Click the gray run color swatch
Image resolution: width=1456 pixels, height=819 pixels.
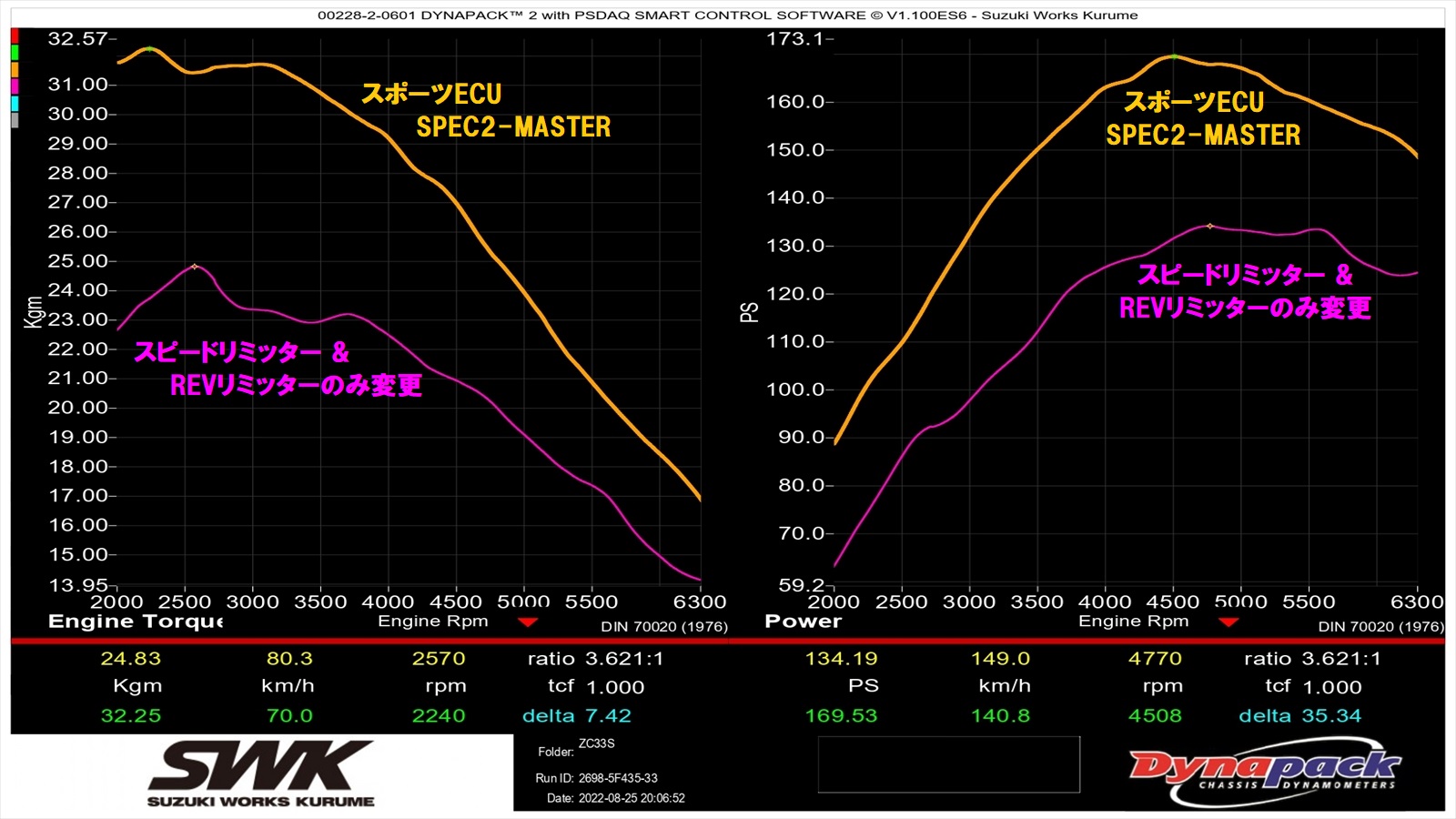click(15, 120)
